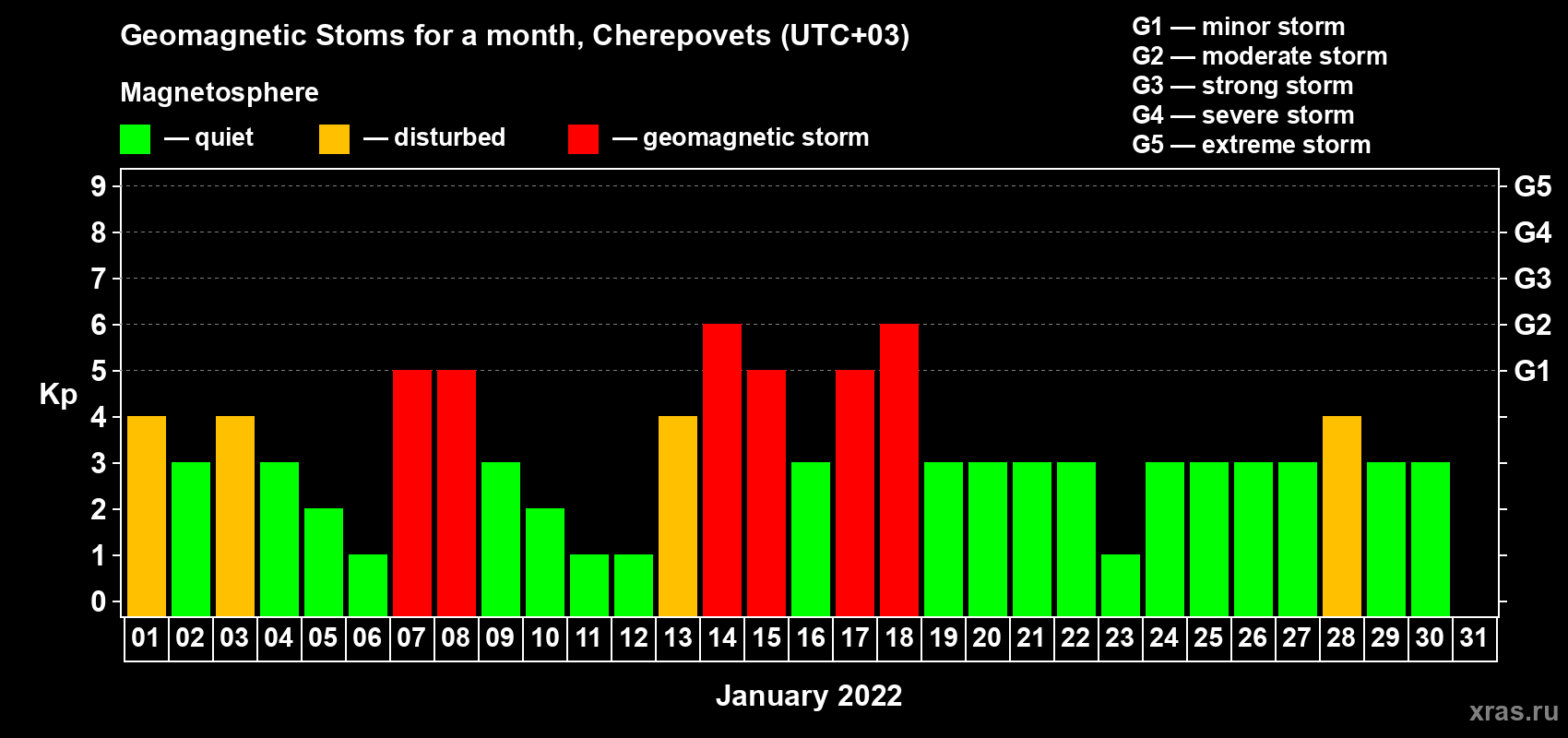This screenshot has height=738, width=1568.
Task: Select the Kp 6 red bar on day 14
Action: coord(722,470)
